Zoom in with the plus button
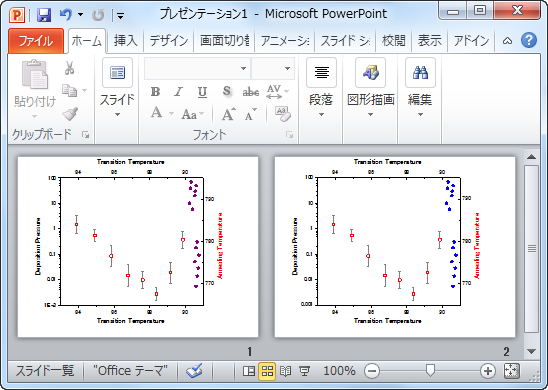The height and width of the screenshot is (390, 548). pyautogui.click(x=488, y=371)
